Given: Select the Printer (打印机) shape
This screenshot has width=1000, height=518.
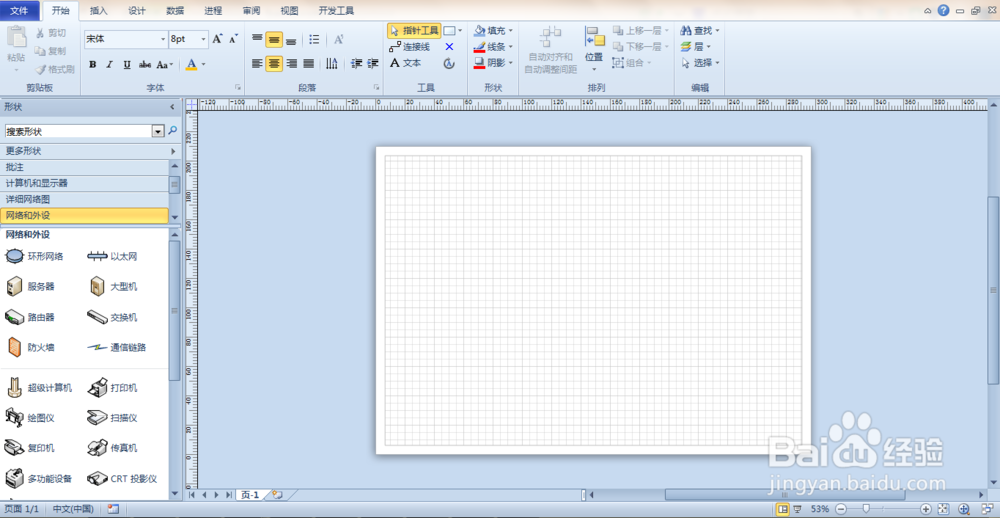Looking at the screenshot, I should (113, 388).
